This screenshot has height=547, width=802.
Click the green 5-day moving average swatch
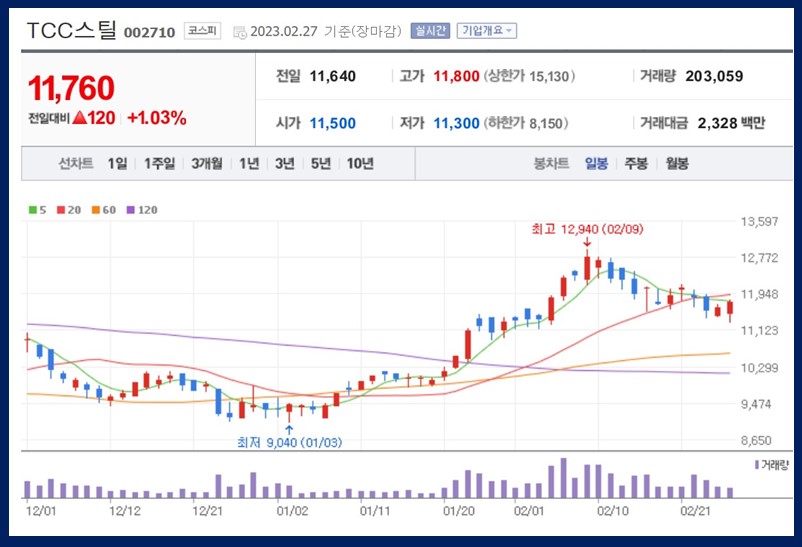tap(33, 210)
